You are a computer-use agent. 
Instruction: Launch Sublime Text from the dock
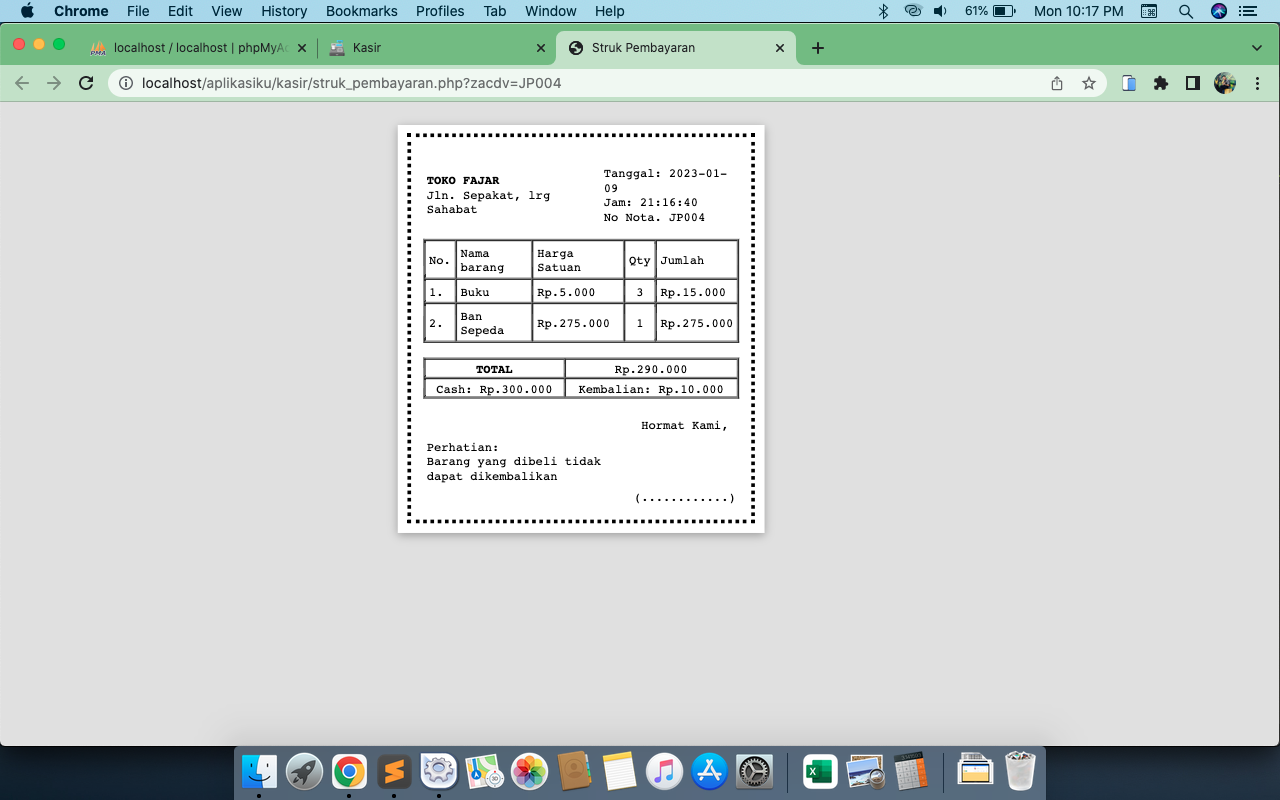394,771
